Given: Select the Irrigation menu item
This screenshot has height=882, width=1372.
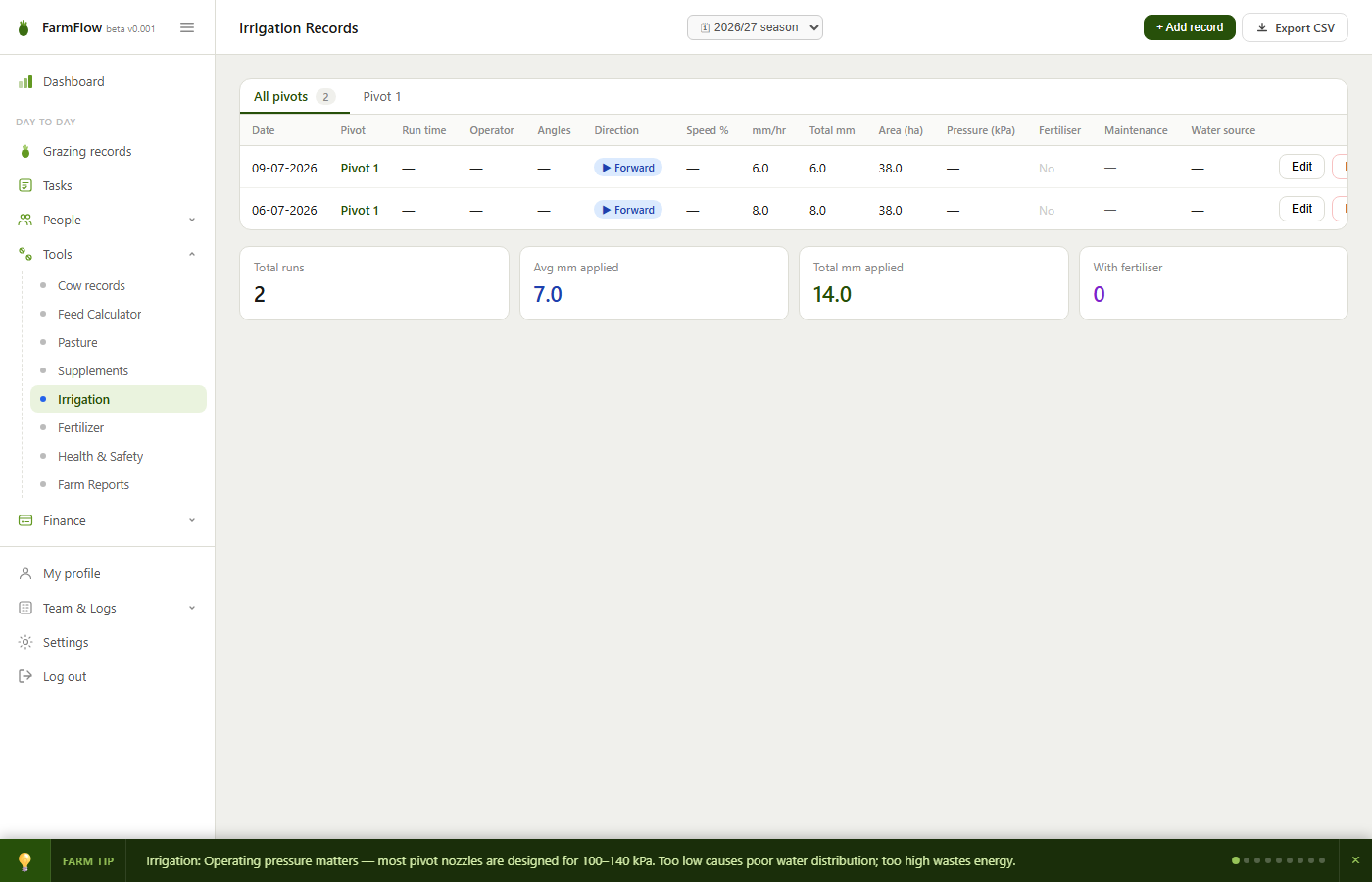Looking at the screenshot, I should [119, 399].
